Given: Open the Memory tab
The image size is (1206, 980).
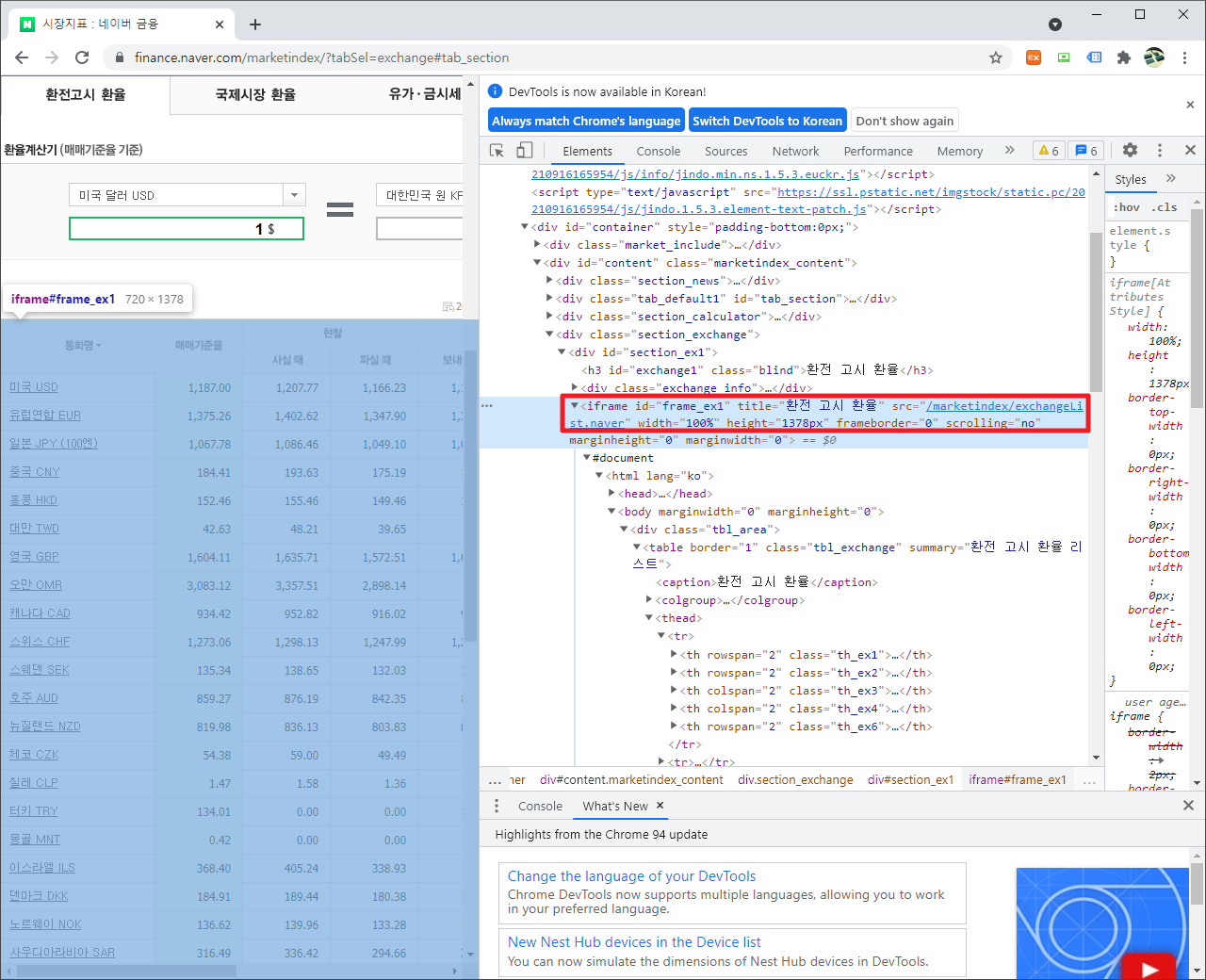Looking at the screenshot, I should click(x=959, y=151).
